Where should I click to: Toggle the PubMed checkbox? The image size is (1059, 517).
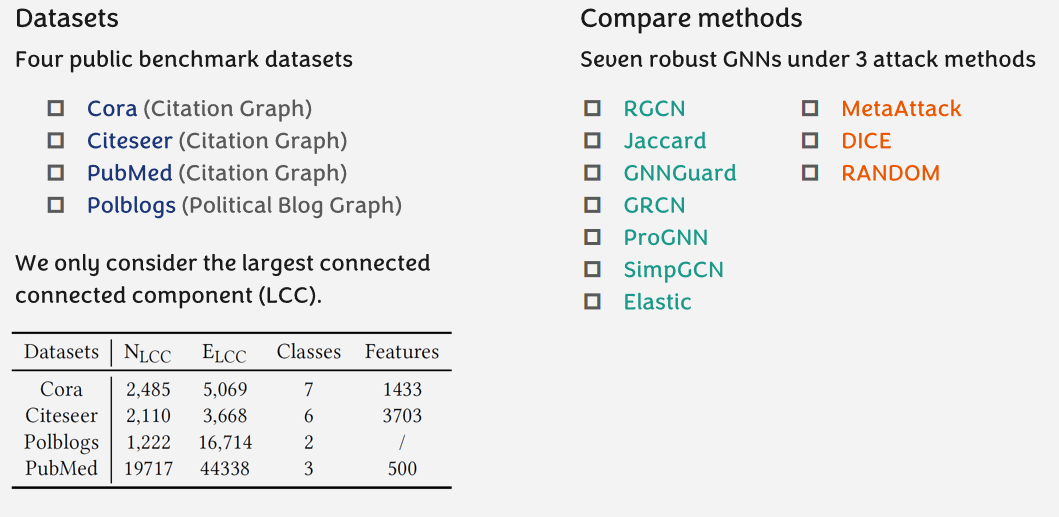point(56,173)
